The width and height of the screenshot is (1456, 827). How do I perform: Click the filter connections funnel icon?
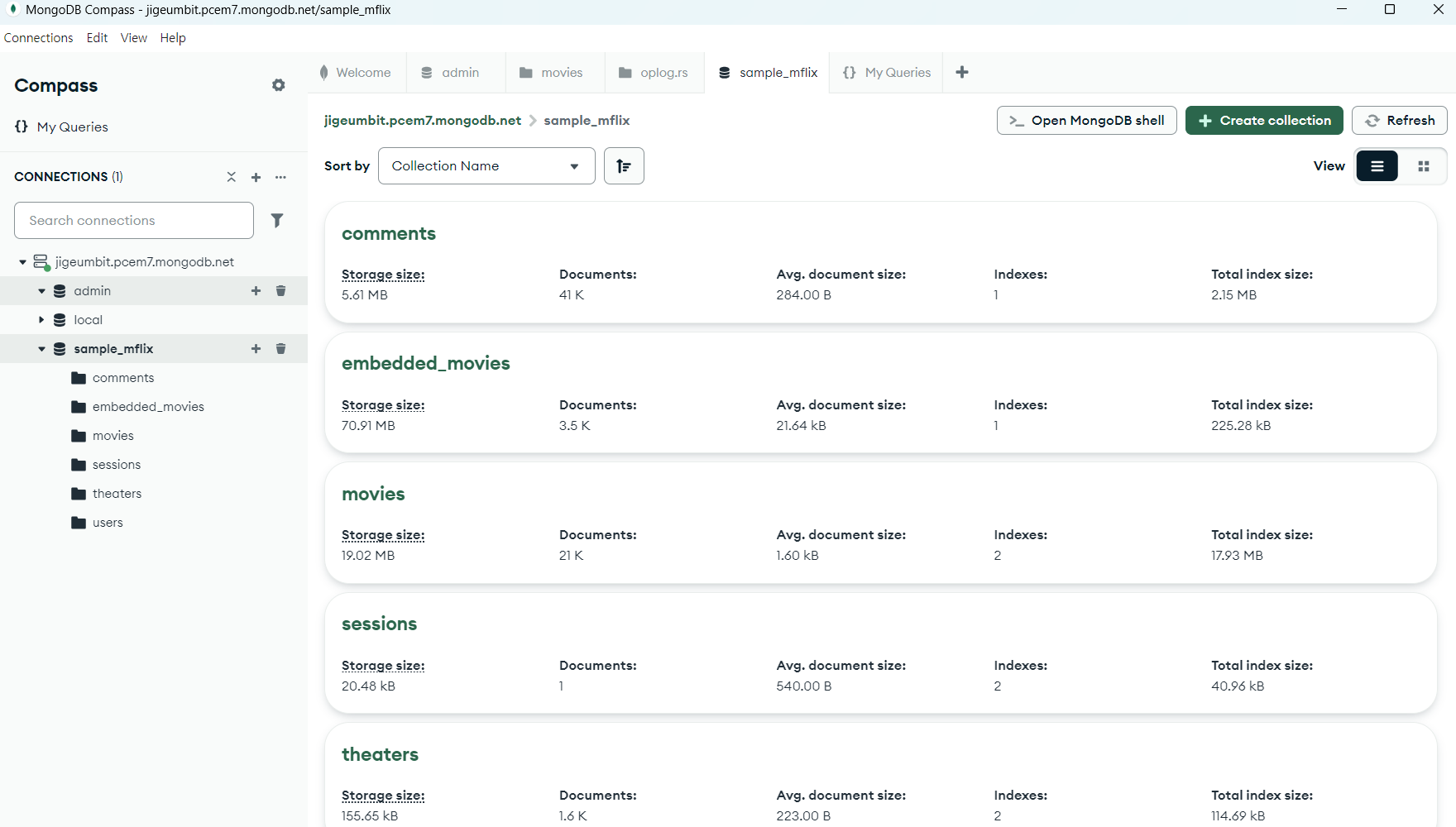[277, 220]
